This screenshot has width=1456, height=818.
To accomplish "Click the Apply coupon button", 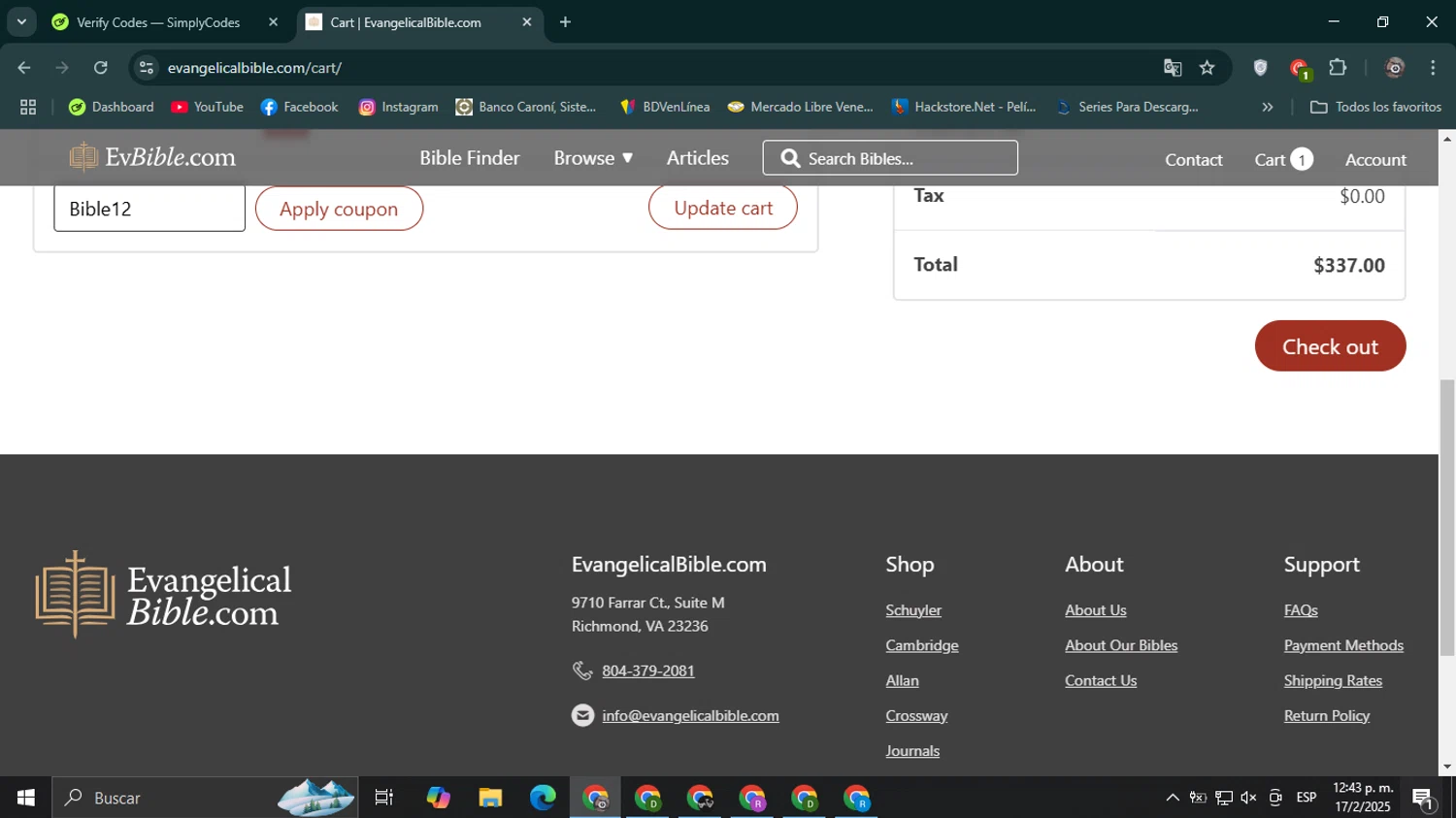I will click(x=339, y=209).
